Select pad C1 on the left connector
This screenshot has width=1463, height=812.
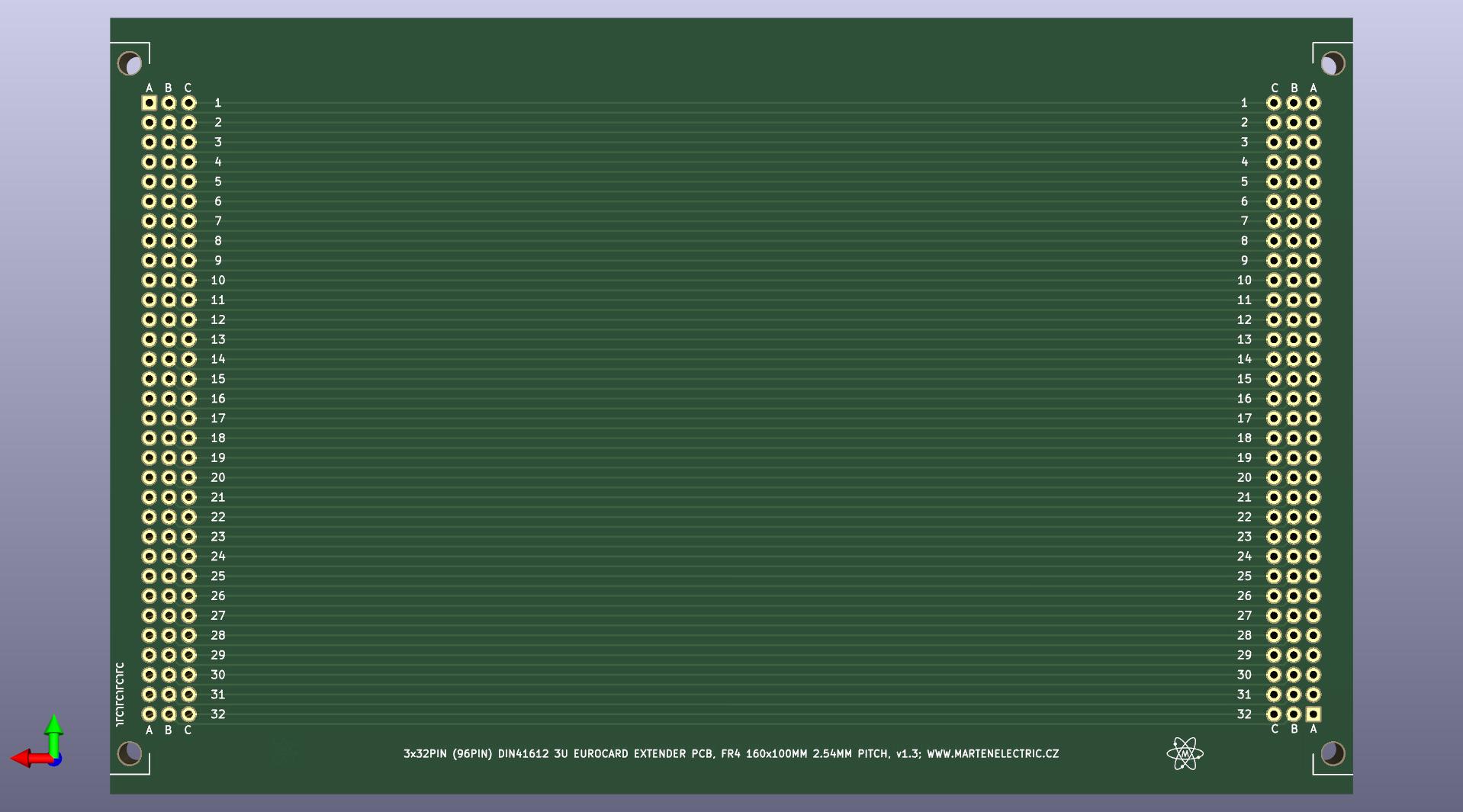(188, 103)
